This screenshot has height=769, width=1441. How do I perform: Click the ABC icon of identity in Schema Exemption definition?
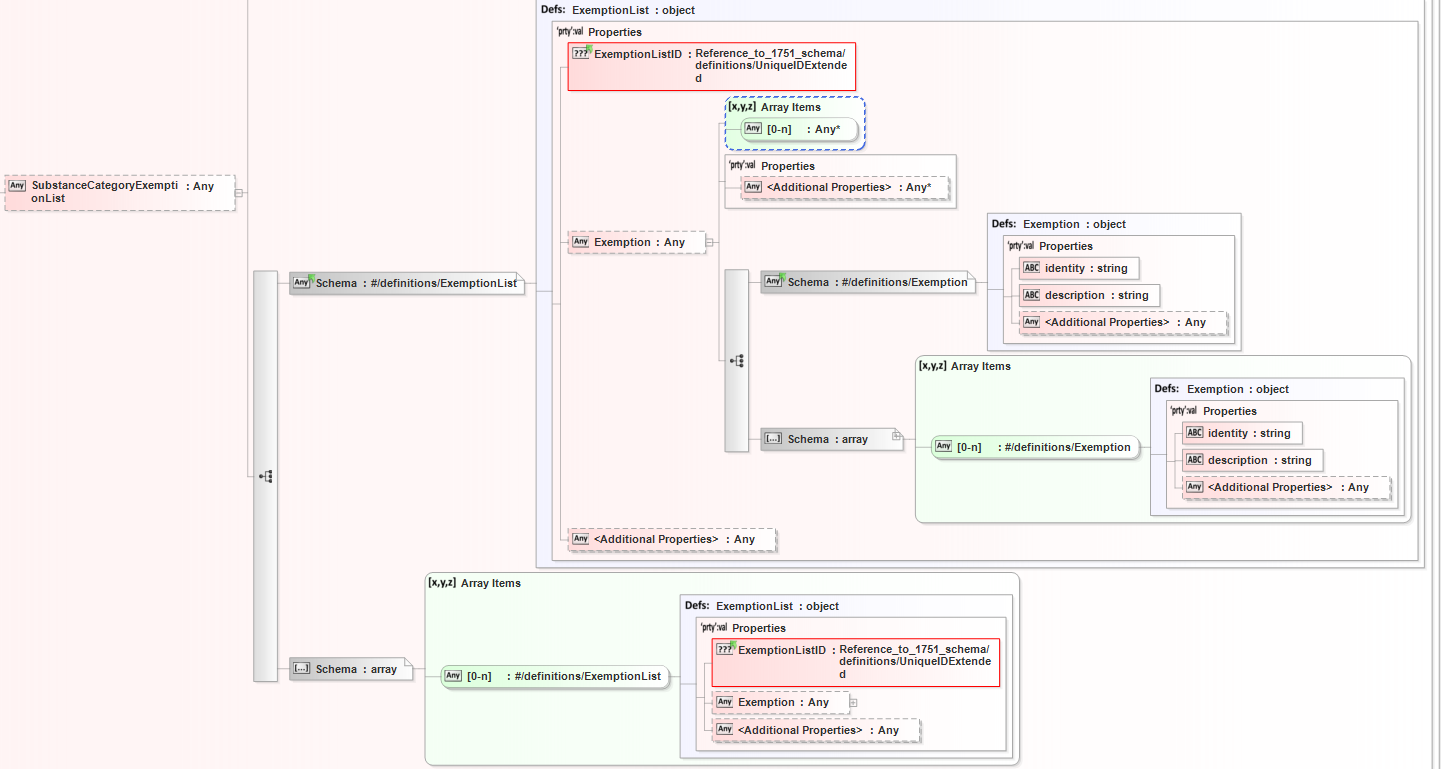point(1031,268)
